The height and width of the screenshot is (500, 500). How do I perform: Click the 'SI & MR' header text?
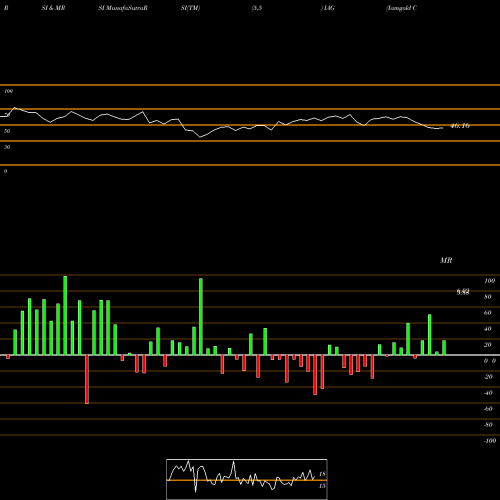[53, 8]
